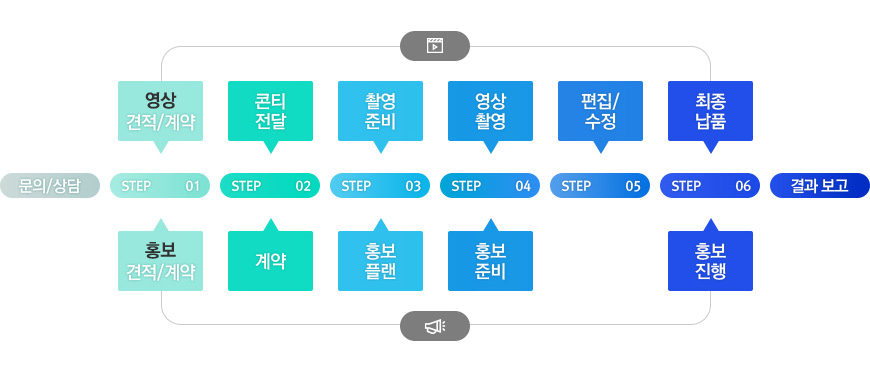Select the 영상 촬영 box
870x373 pixels.
coord(490,111)
